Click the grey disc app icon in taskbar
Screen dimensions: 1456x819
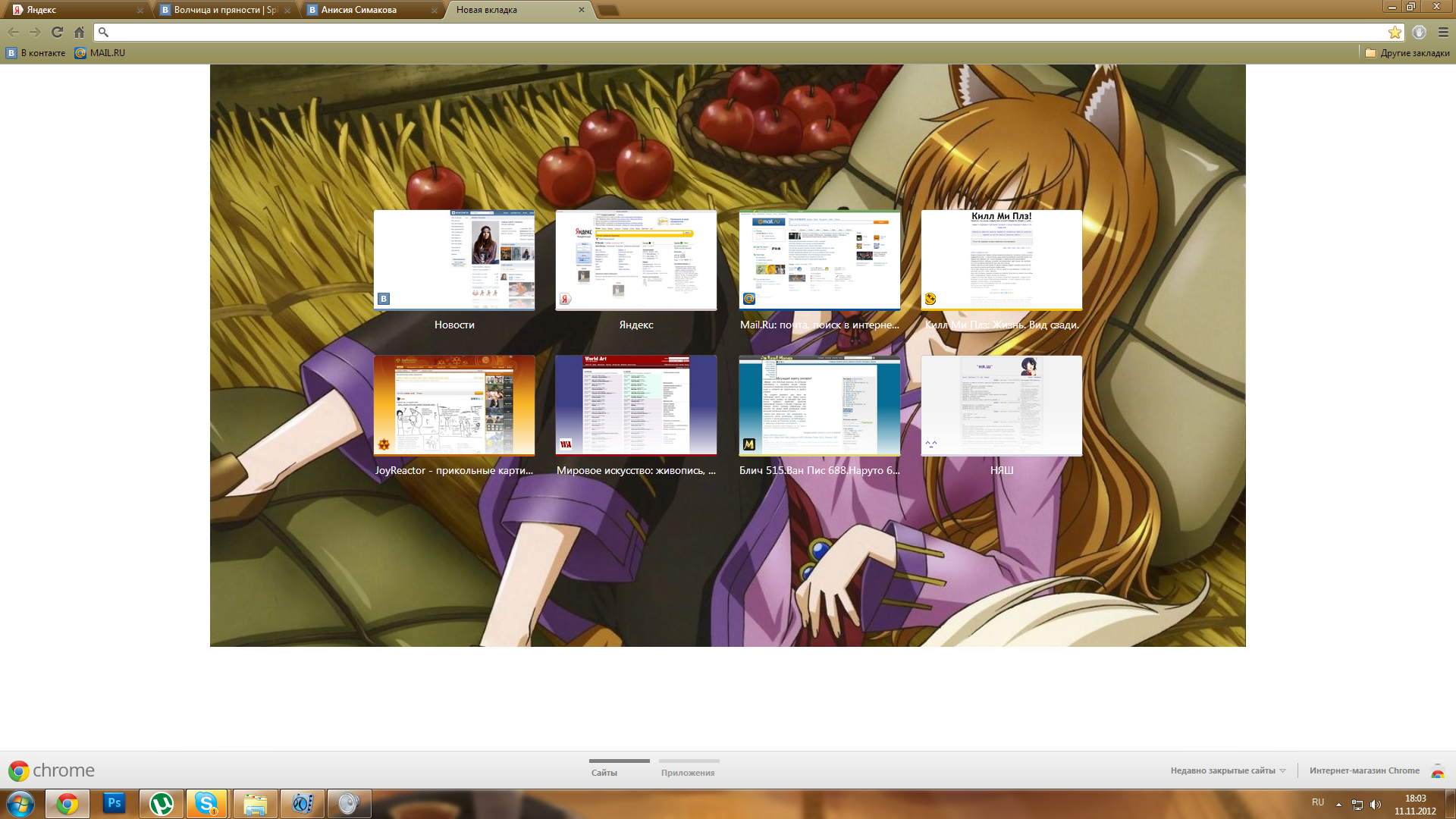click(349, 804)
